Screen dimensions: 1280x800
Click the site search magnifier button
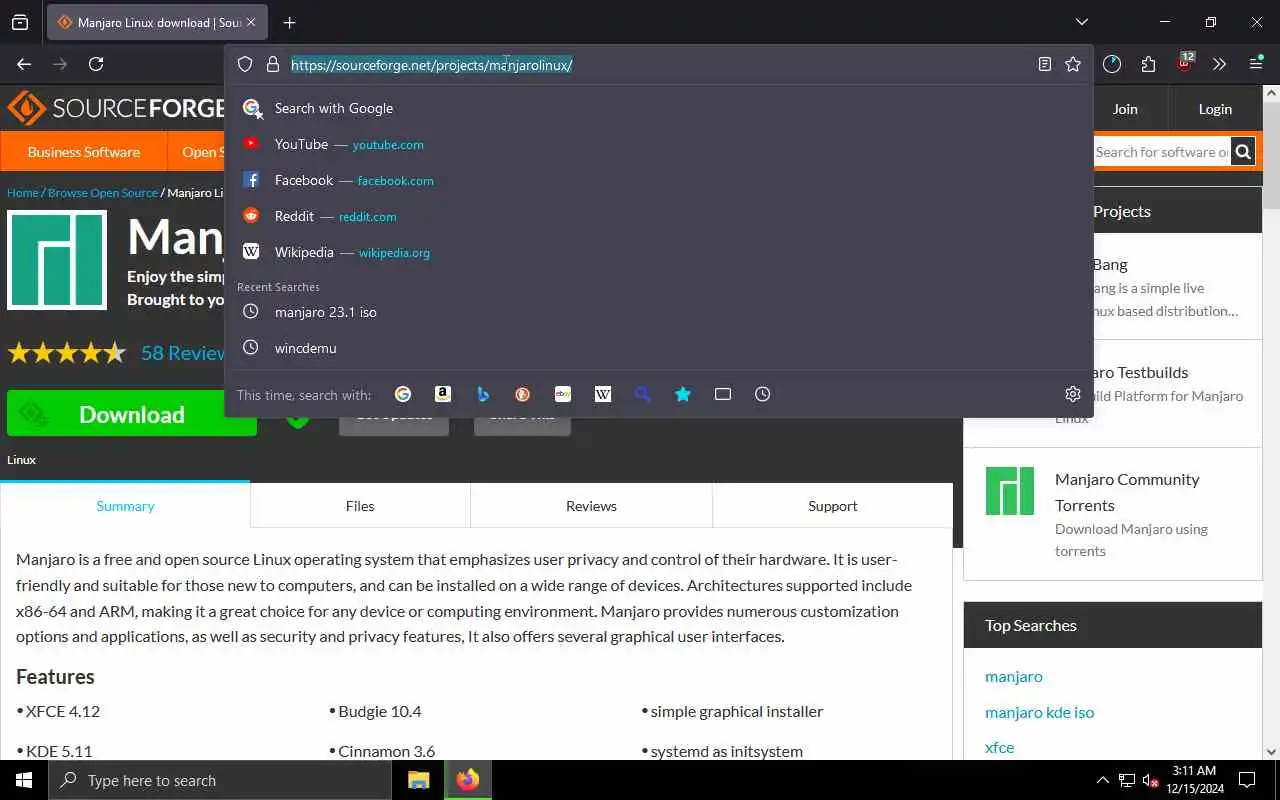pyautogui.click(x=1243, y=152)
